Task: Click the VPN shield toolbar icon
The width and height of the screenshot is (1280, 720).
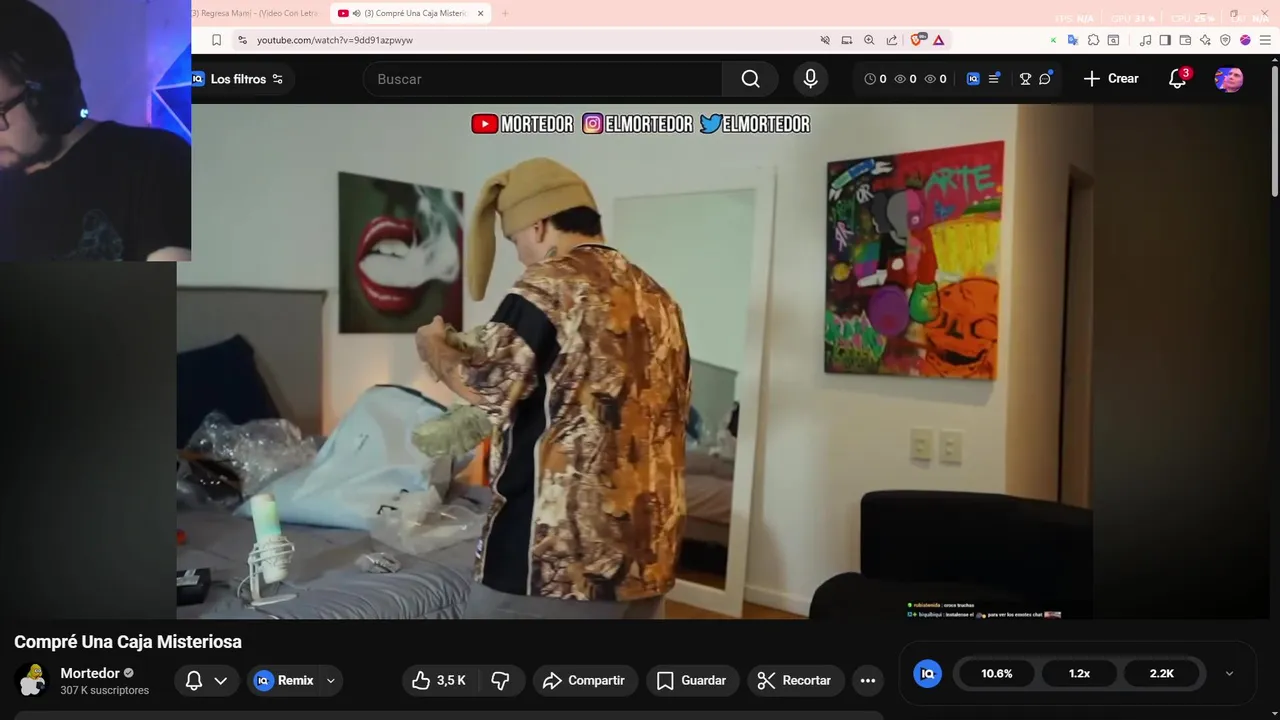Action: tap(1225, 40)
